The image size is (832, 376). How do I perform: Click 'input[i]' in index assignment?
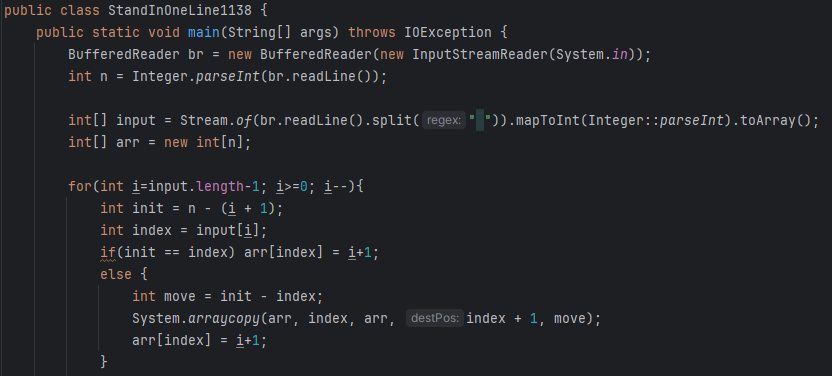click(228, 231)
